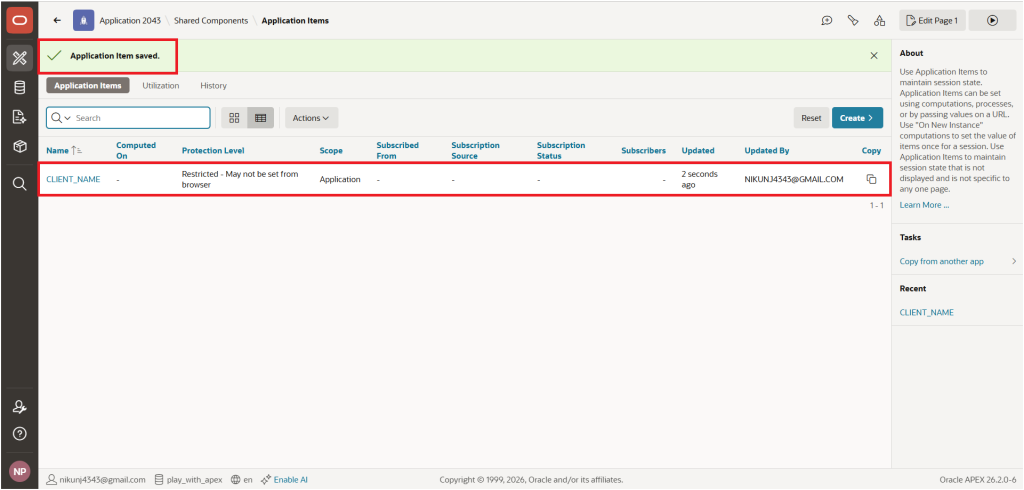
Task: Open the sidebar search magnifier
Action: (x=19, y=184)
